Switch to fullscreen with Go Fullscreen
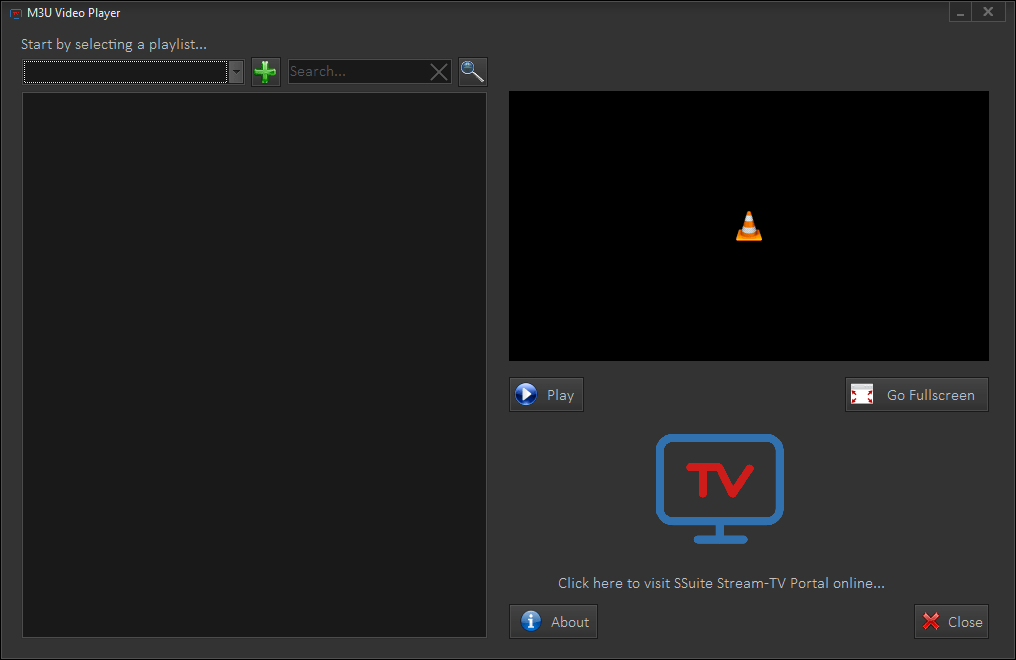This screenshot has width=1016, height=660. pos(916,395)
